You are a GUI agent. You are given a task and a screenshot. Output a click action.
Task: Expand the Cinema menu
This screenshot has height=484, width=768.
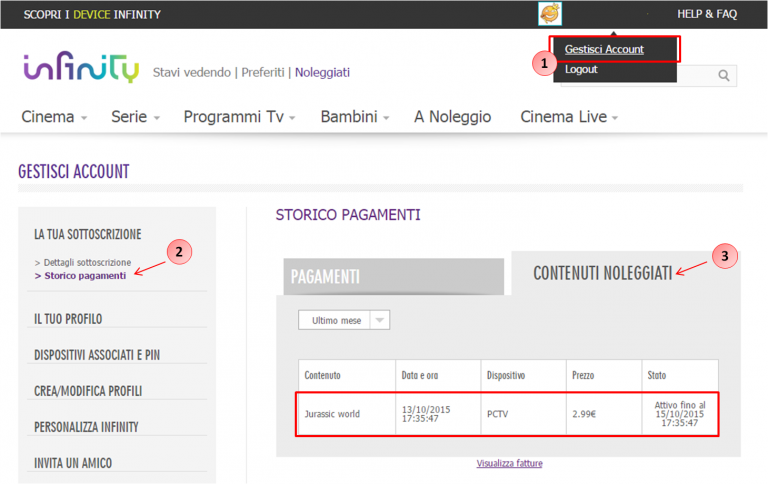coord(54,117)
